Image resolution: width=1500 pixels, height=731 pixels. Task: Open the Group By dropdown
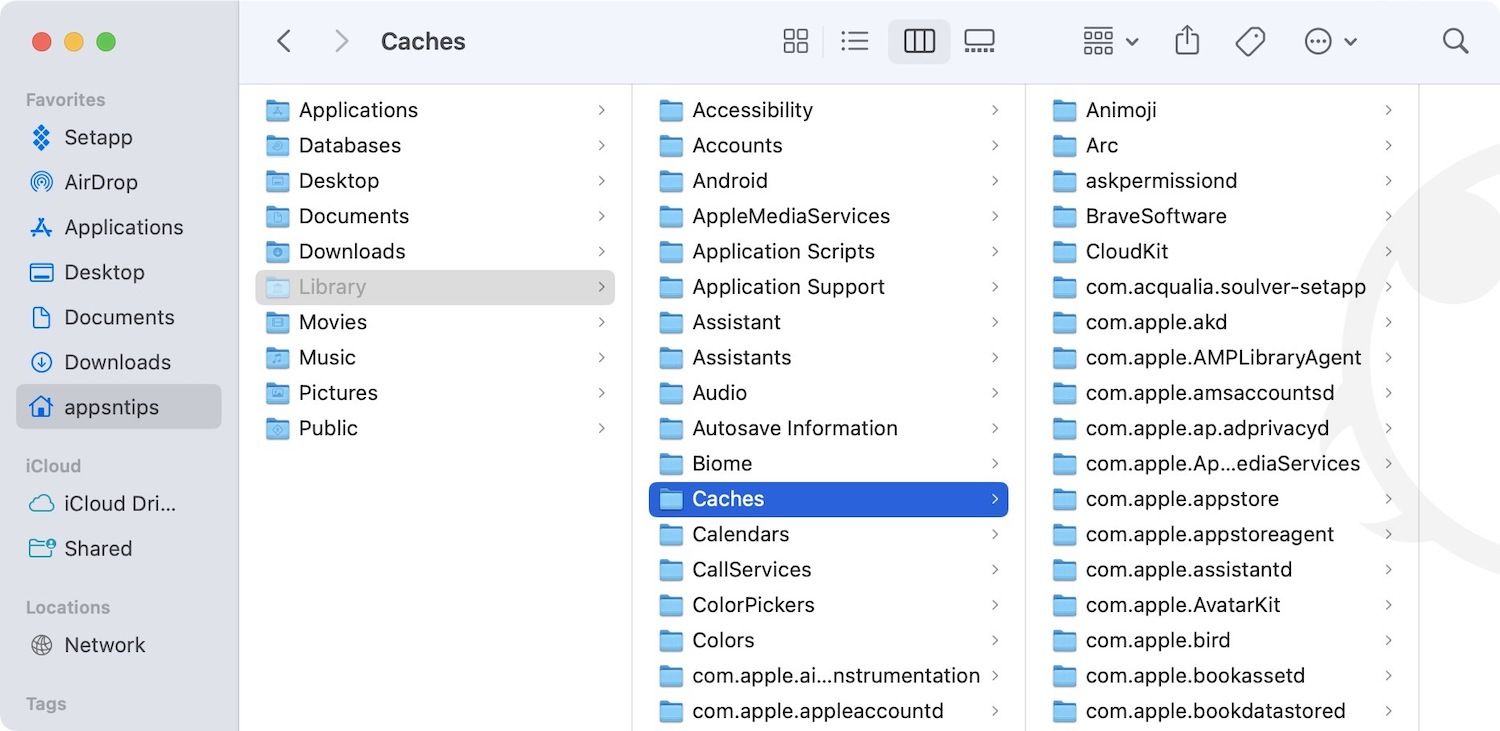pos(1110,41)
